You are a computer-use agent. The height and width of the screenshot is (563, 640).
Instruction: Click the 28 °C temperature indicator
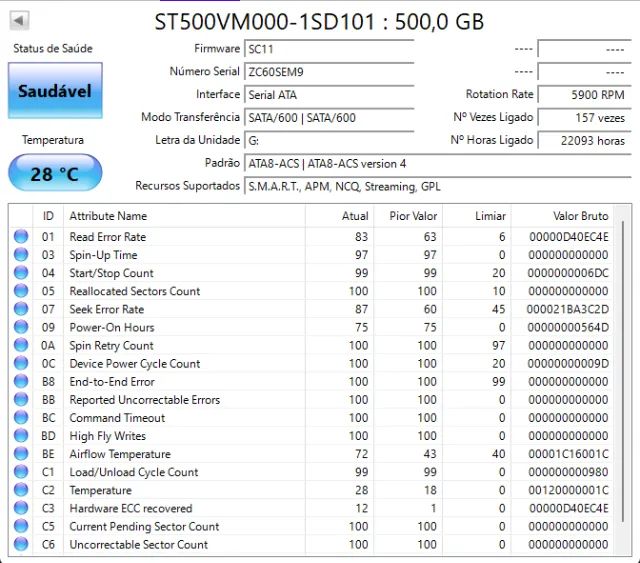55,173
